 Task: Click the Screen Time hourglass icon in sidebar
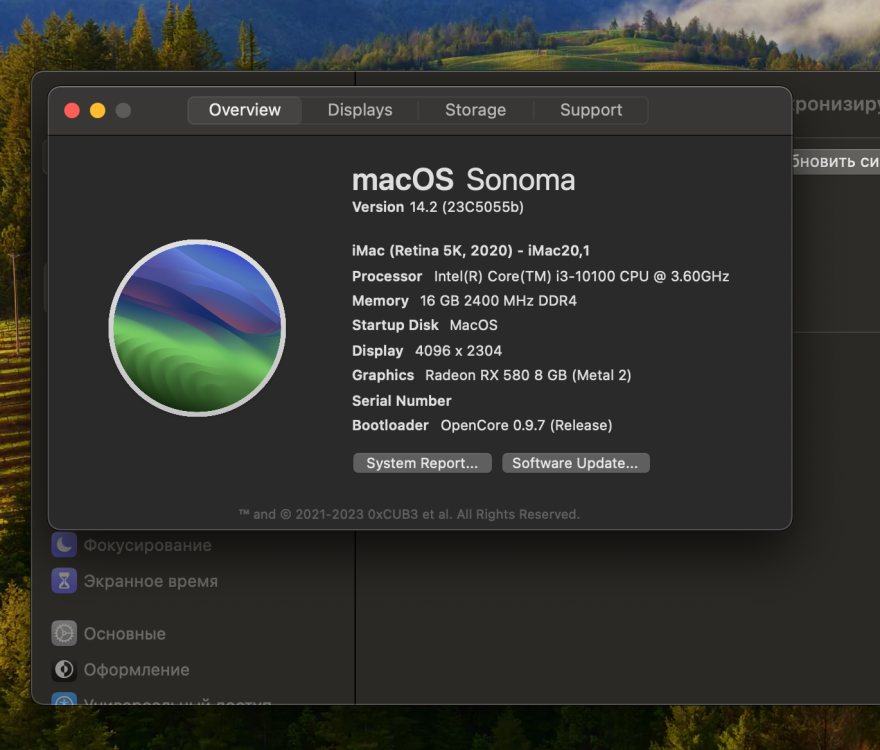(x=64, y=581)
